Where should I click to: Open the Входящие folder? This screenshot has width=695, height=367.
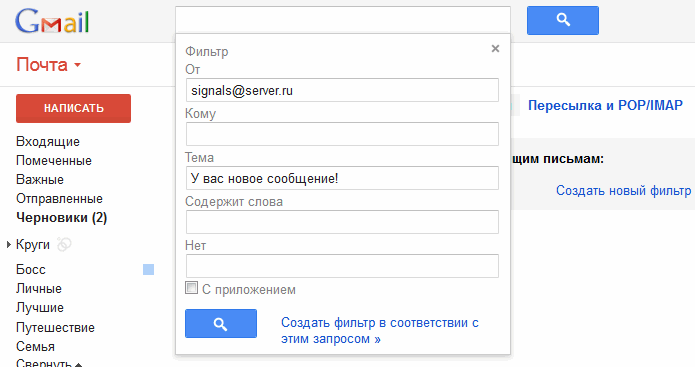tap(48, 141)
